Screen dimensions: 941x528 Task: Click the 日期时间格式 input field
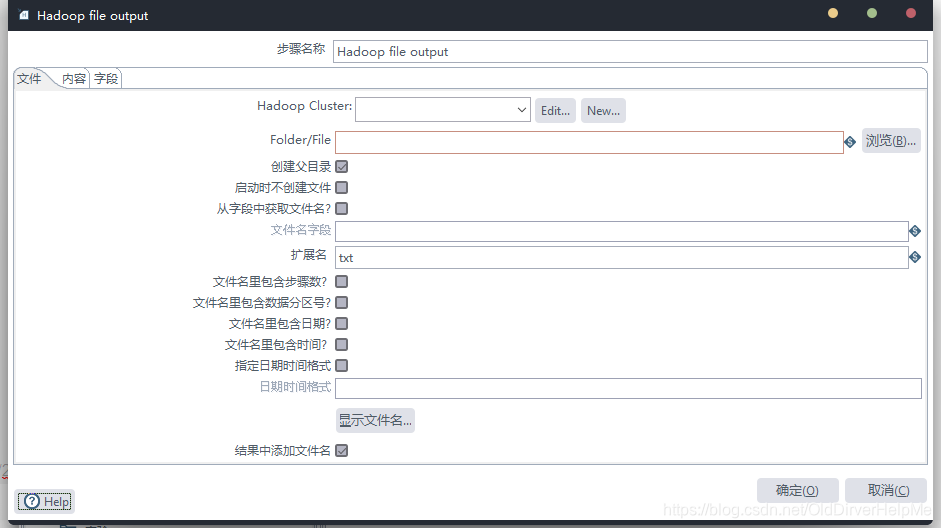tap(628, 388)
